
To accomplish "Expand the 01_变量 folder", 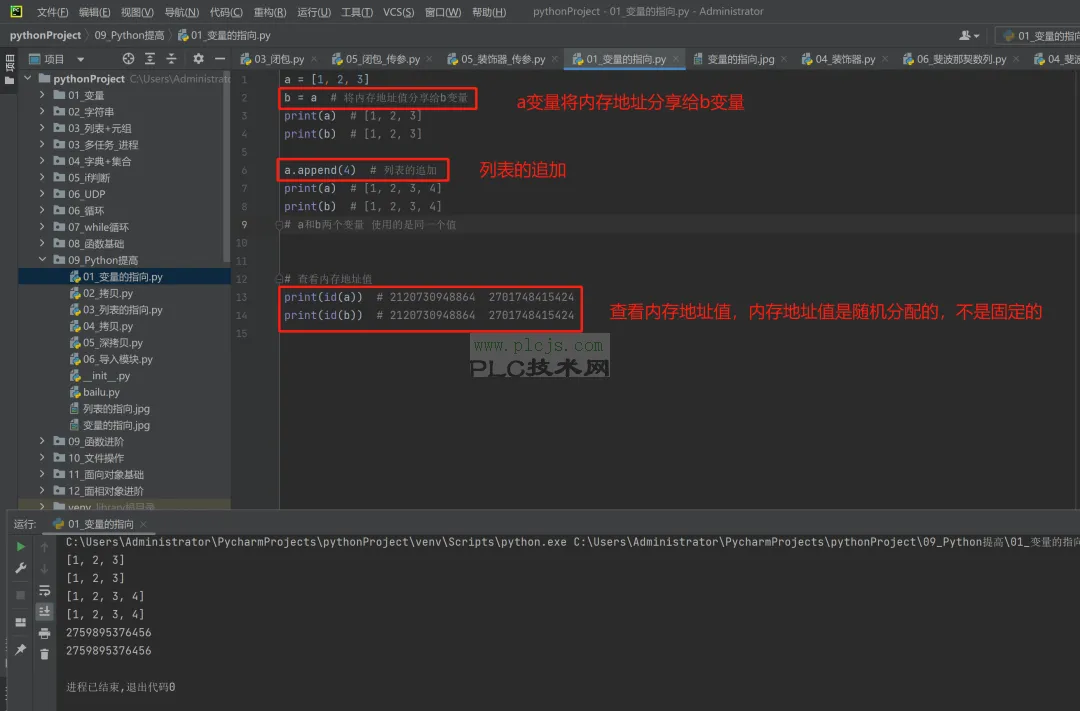I will [x=42, y=94].
